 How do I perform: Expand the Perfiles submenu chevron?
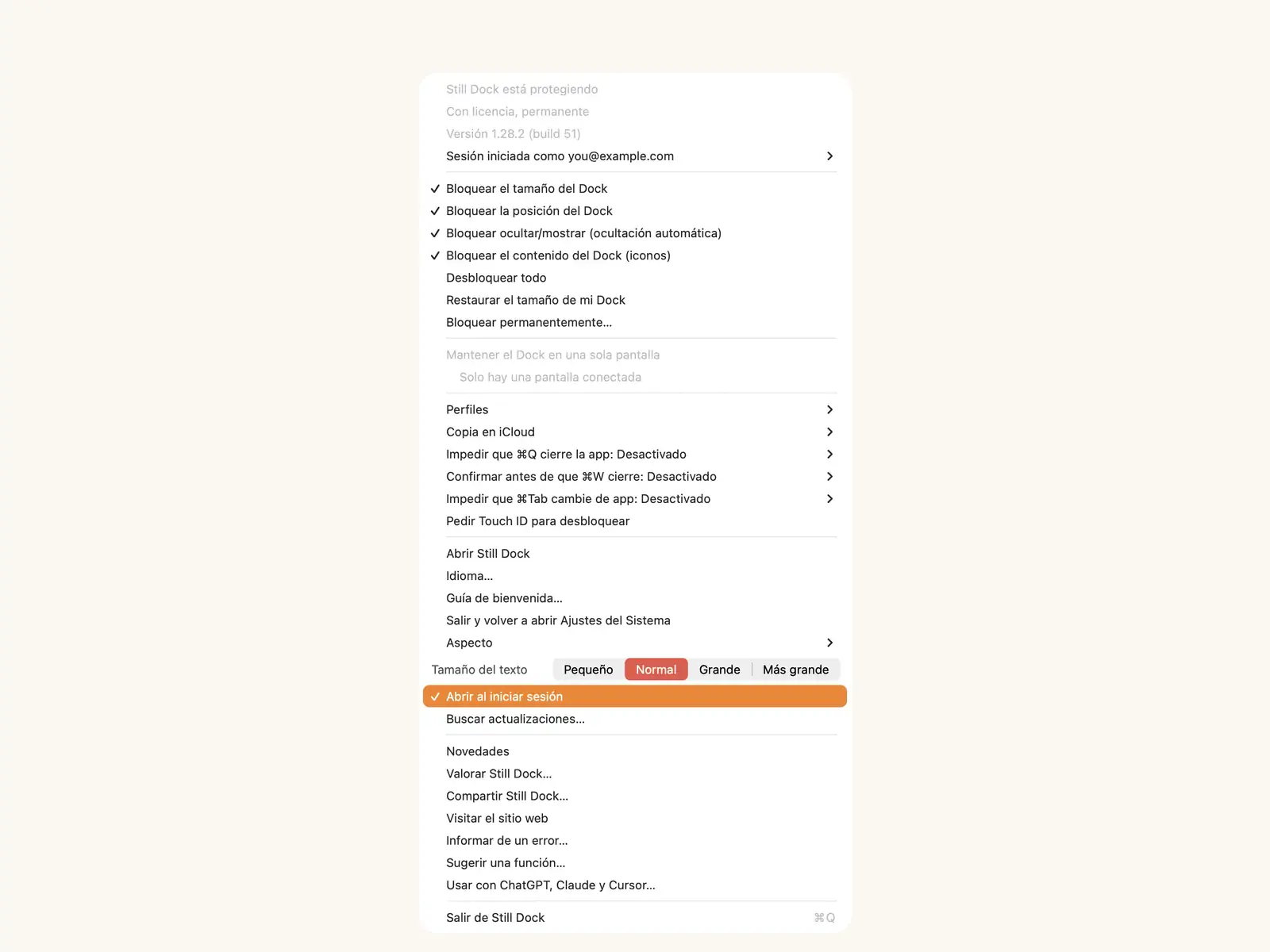829,409
